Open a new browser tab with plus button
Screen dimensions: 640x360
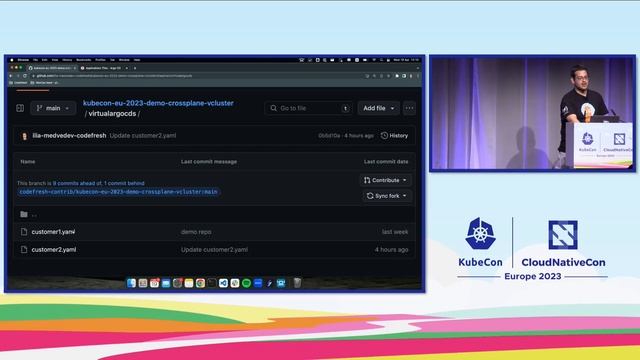(x=135, y=68)
